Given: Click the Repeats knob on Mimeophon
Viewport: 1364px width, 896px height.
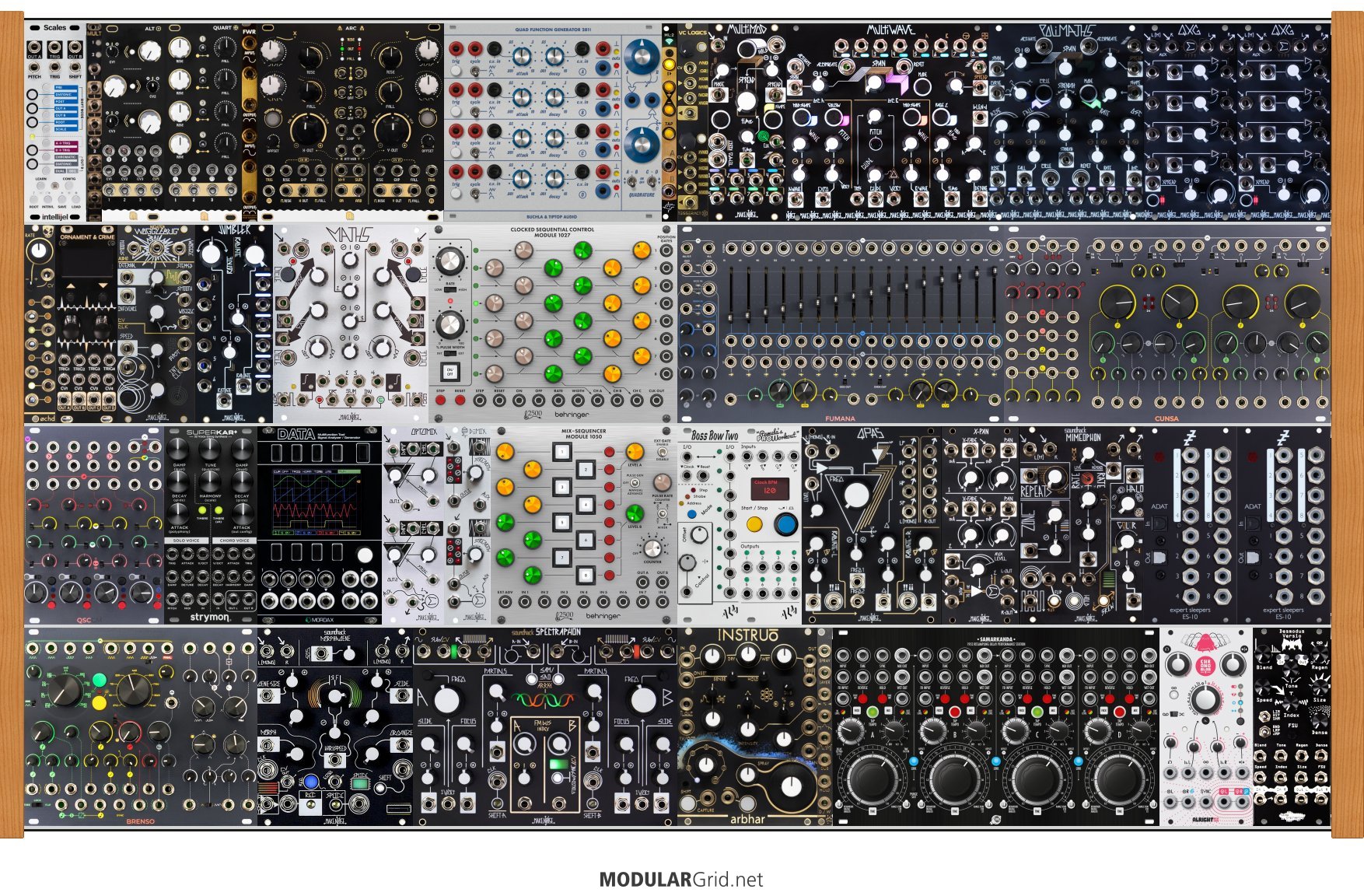Looking at the screenshot, I should 1055,477.
